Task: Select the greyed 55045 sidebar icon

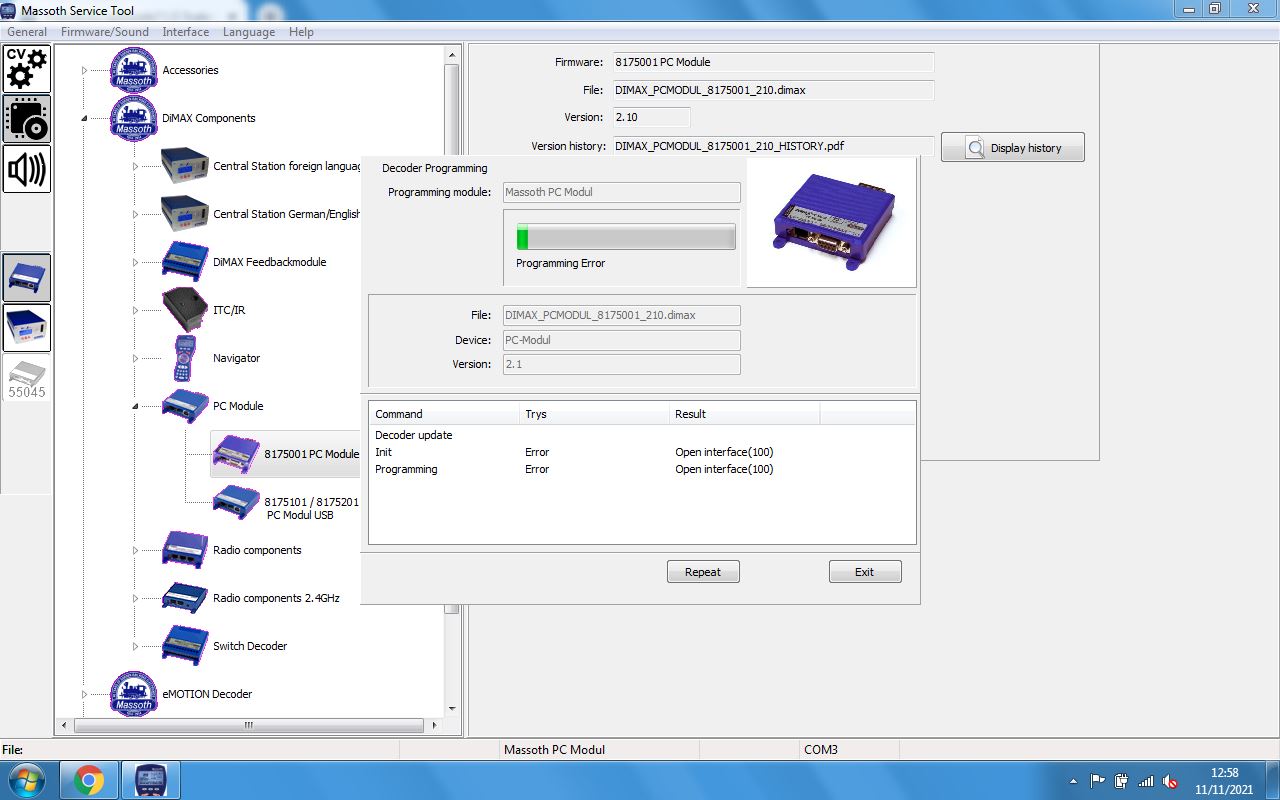Action: (27, 378)
